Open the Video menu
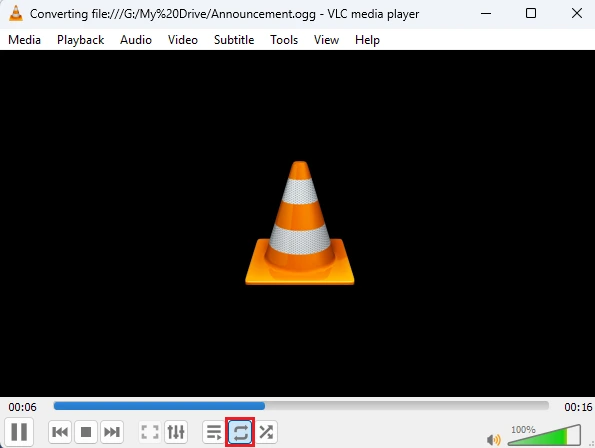The width and height of the screenshot is (595, 448). (183, 40)
